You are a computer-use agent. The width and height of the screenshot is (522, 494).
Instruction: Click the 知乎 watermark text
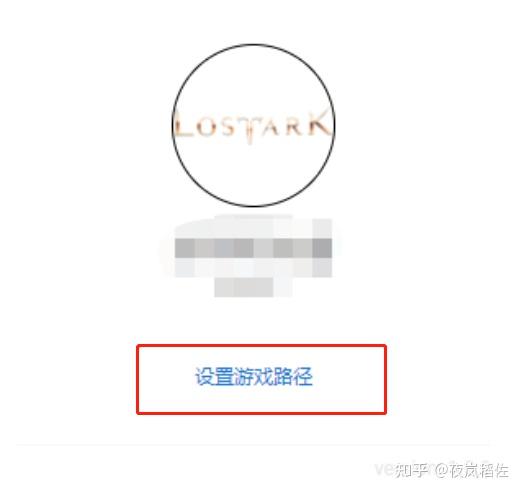(412, 470)
